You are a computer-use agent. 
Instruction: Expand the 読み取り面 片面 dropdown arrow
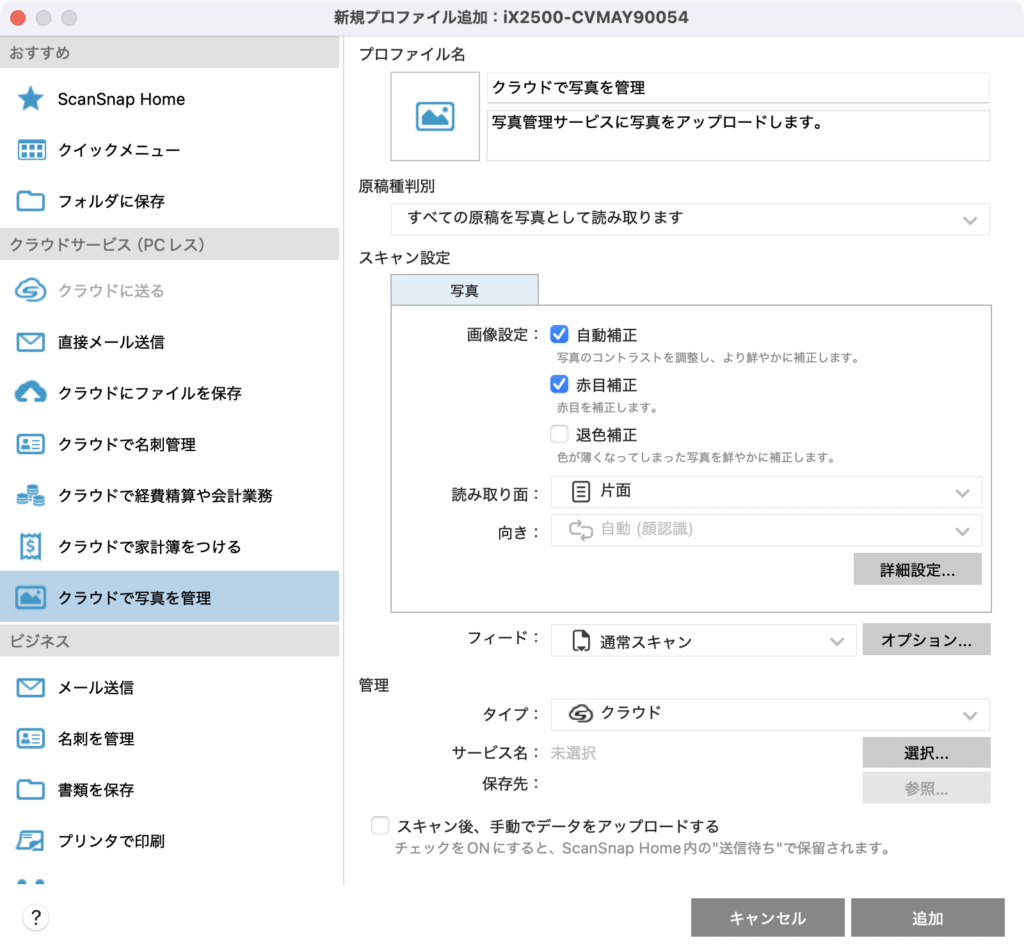tap(962, 493)
